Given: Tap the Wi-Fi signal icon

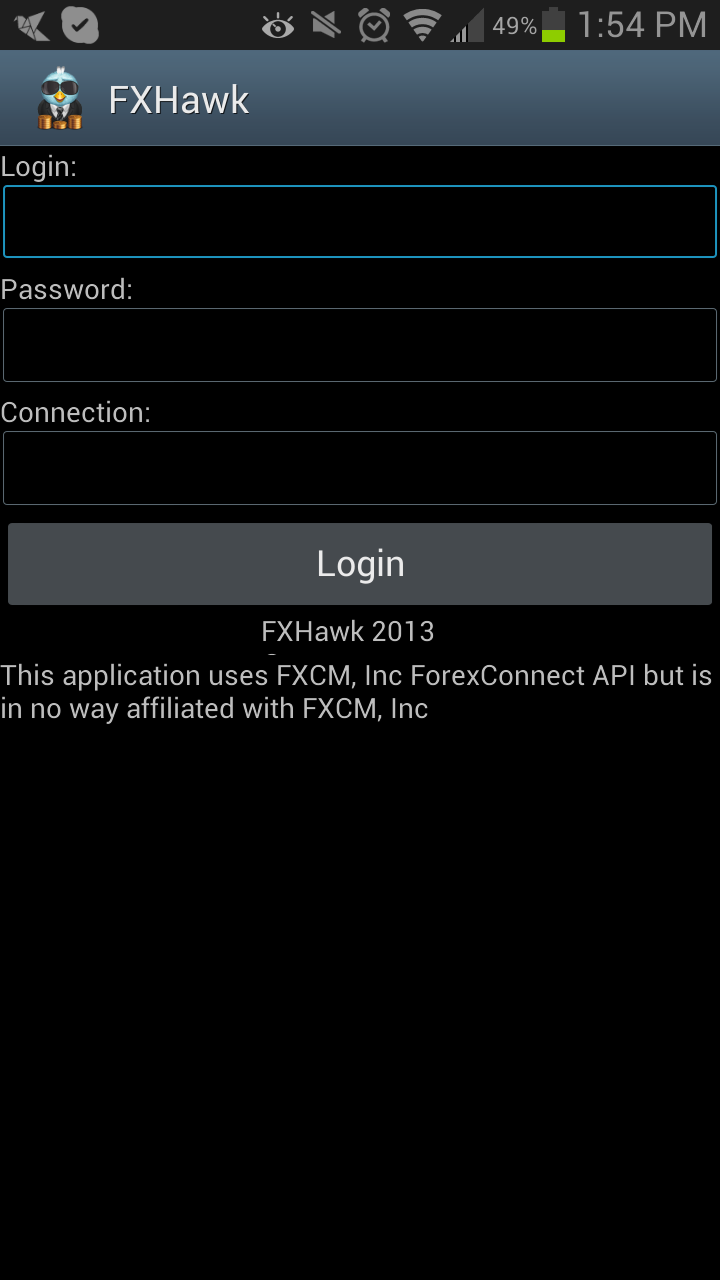Looking at the screenshot, I should (x=423, y=25).
